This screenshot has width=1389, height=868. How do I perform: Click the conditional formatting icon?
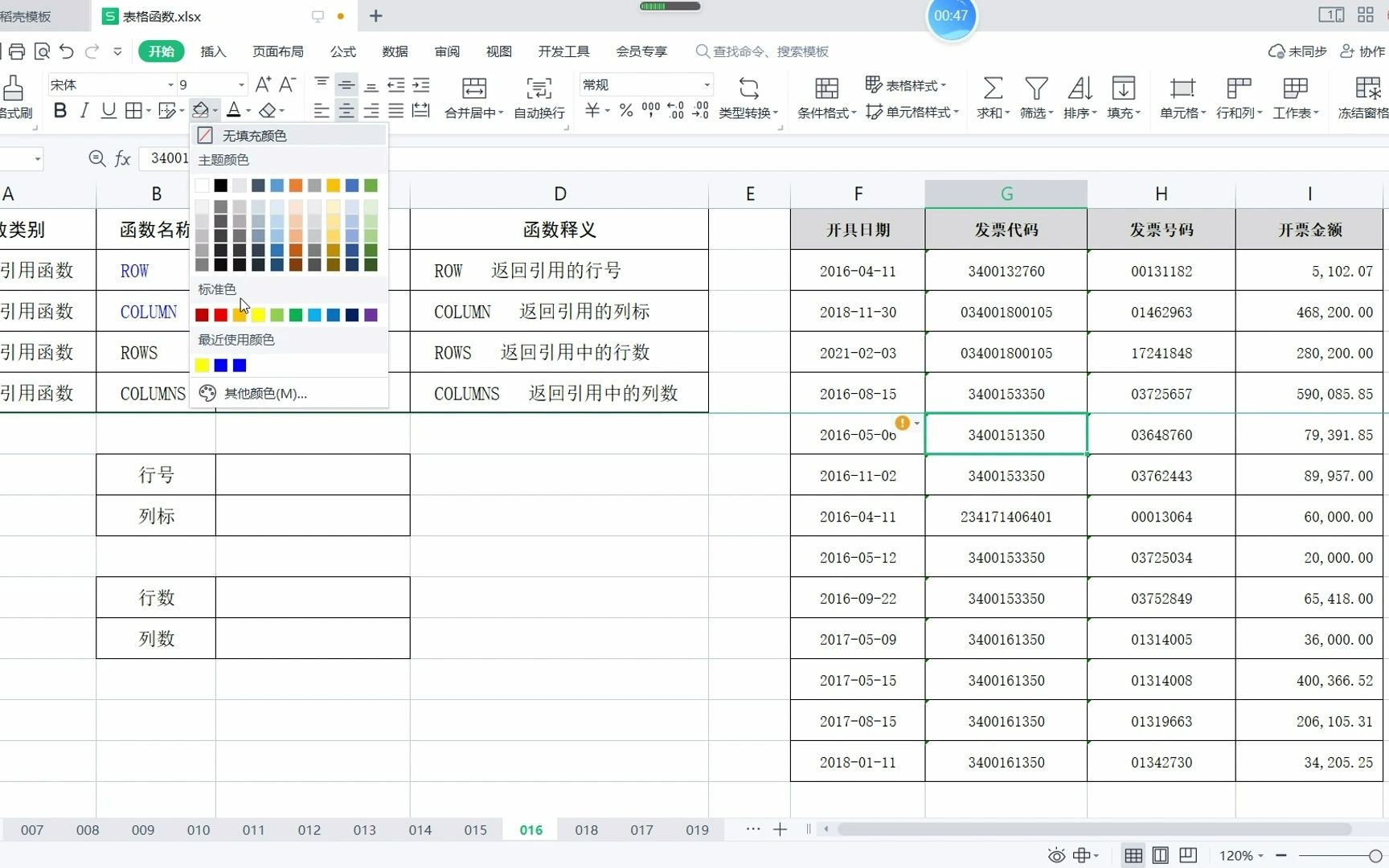(826, 88)
